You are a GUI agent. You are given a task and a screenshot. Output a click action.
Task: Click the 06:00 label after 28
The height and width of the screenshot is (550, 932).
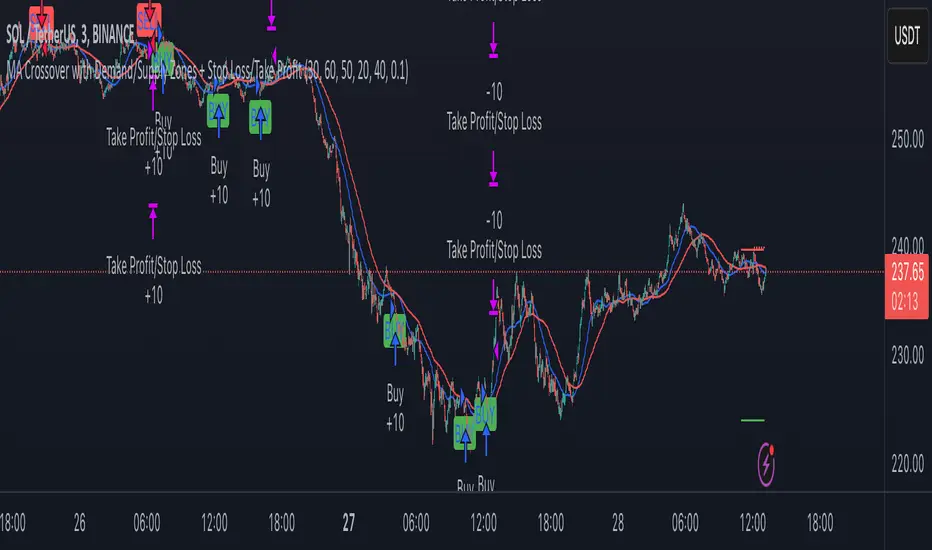[685, 523]
